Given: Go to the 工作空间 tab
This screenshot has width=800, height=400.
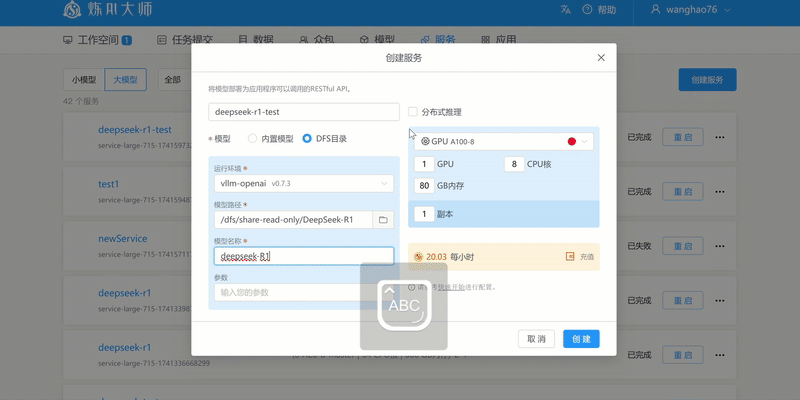Looking at the screenshot, I should point(97,40).
